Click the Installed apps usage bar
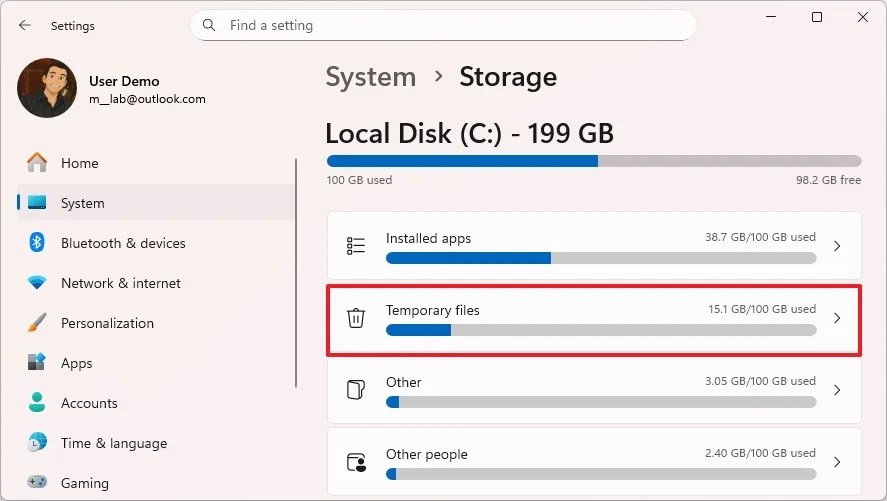The width and height of the screenshot is (887, 501). (601, 258)
